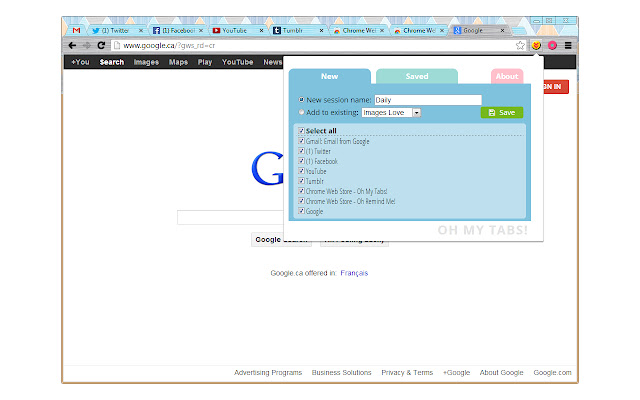
Task: Uncheck the (1) Twitter checkbox
Action: (302, 151)
